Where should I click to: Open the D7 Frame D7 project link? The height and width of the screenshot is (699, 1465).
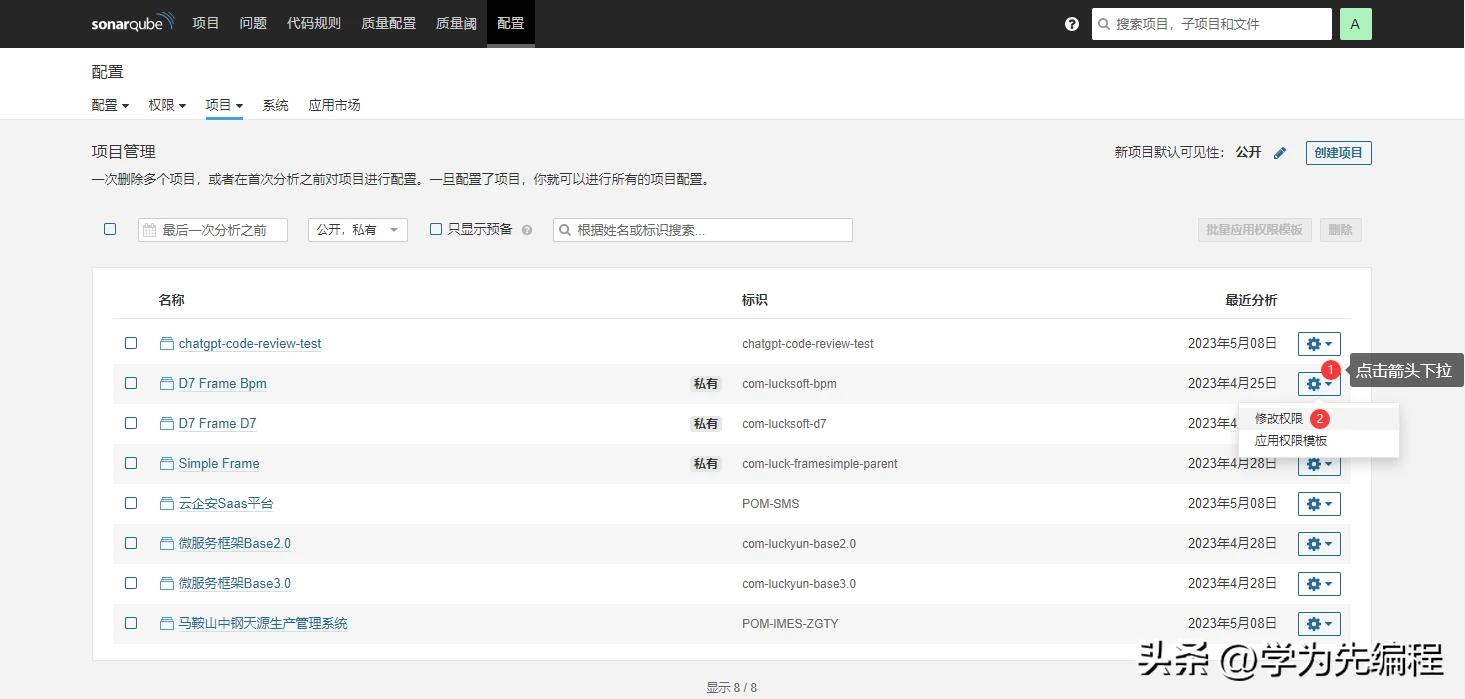(216, 423)
